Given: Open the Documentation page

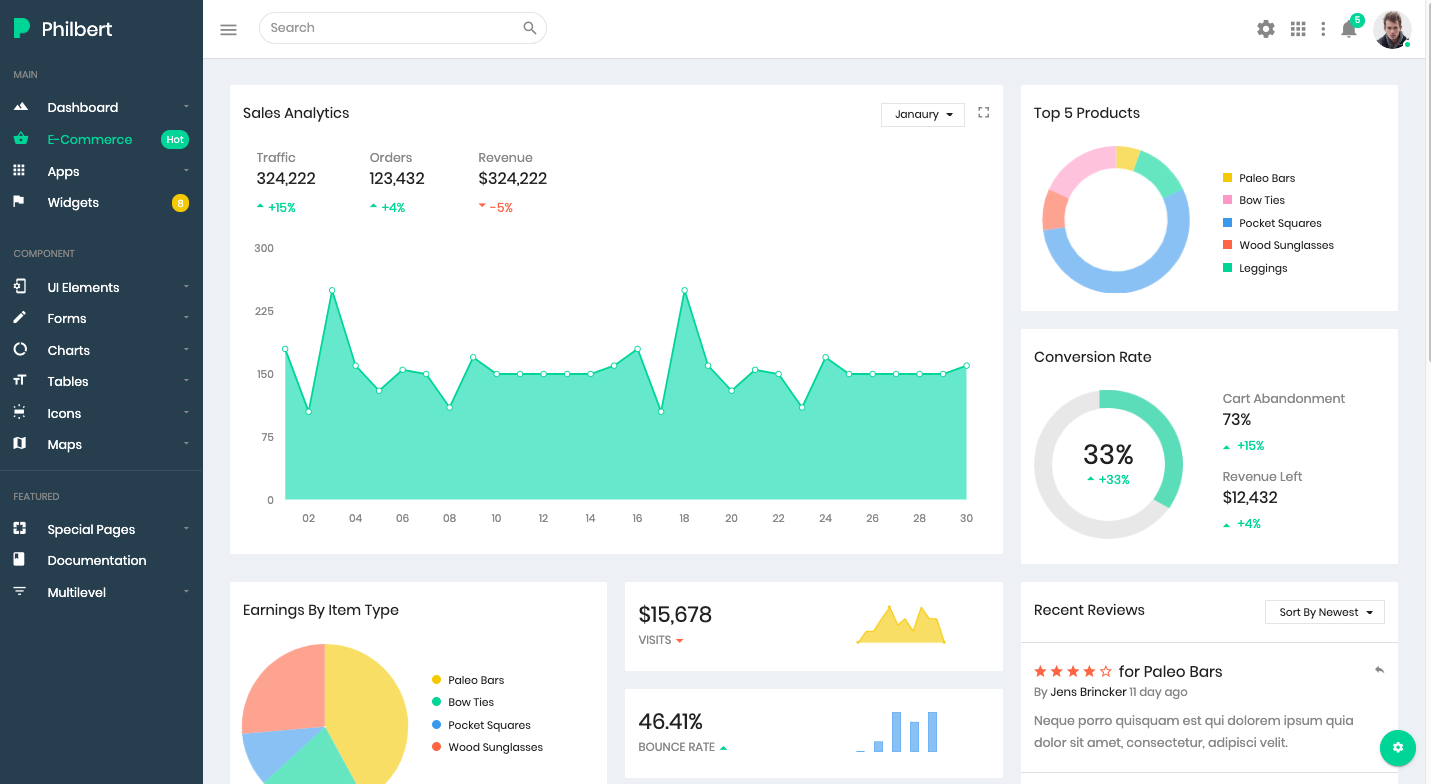Looking at the screenshot, I should [98, 560].
